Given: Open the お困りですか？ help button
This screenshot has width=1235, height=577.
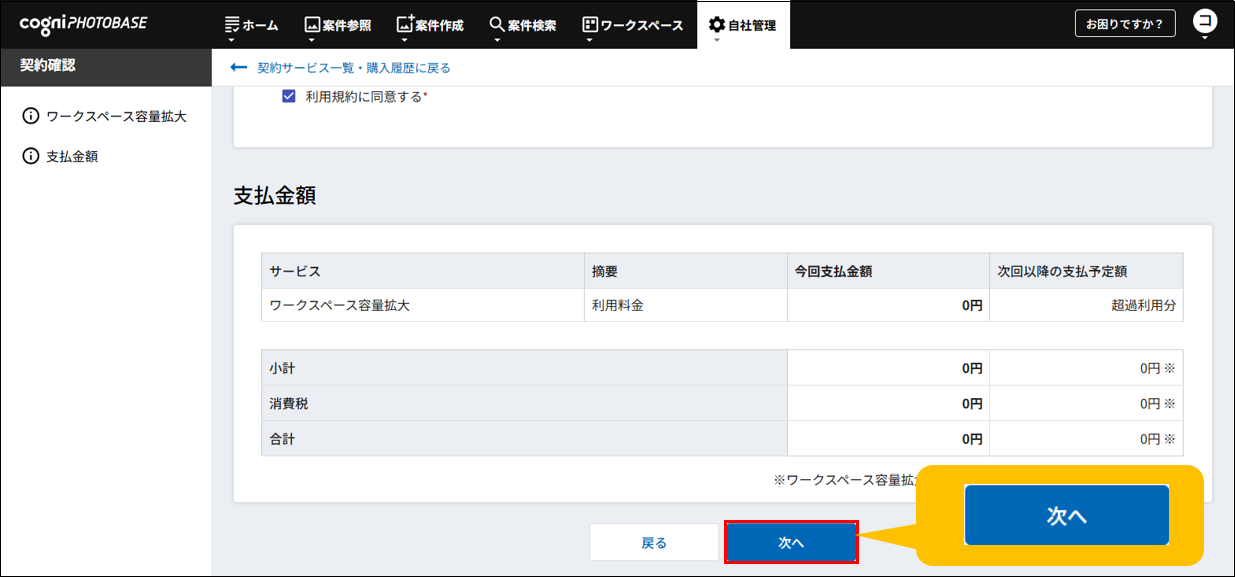Looking at the screenshot, I should coord(1125,25).
